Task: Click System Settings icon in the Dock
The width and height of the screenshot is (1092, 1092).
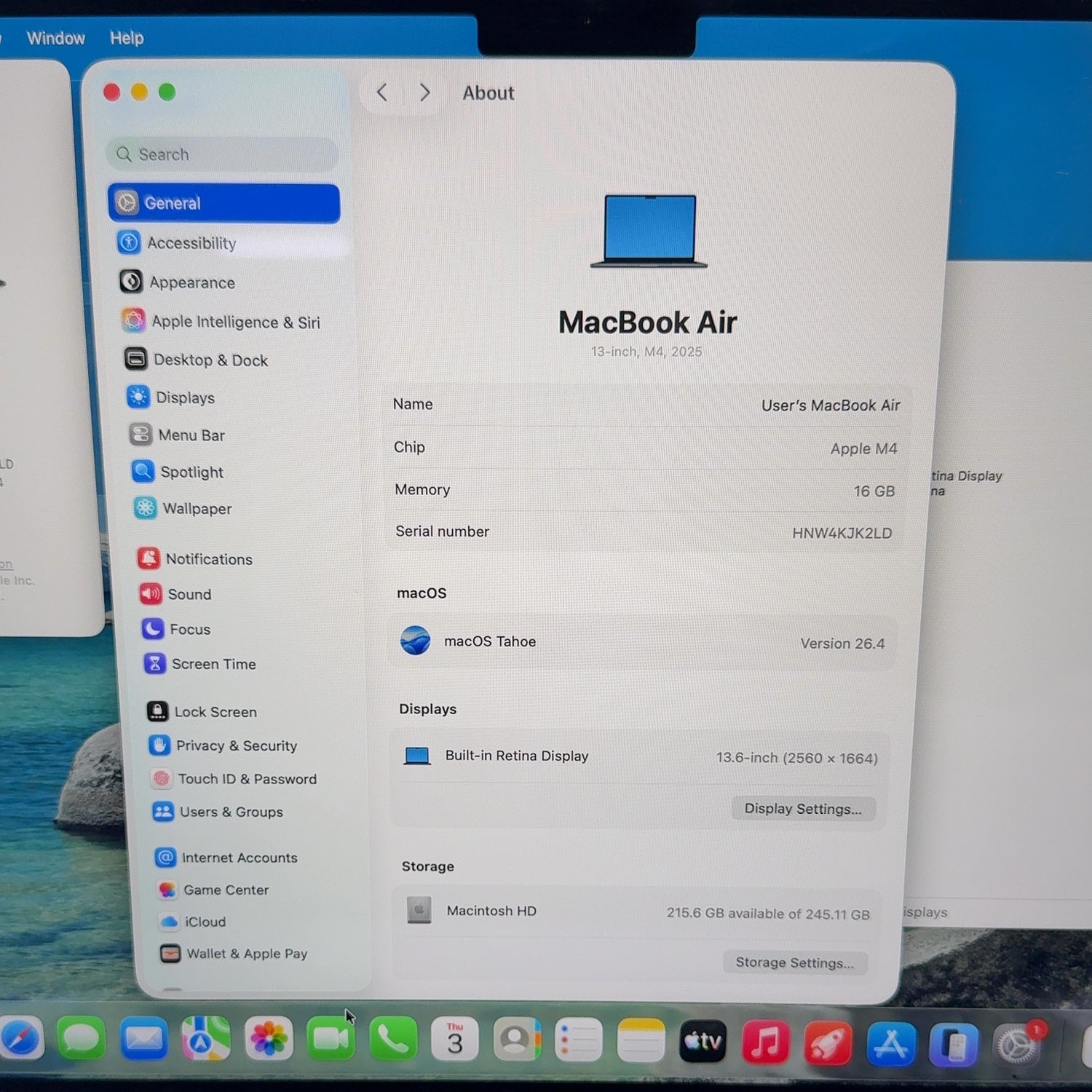Action: (x=1017, y=1045)
